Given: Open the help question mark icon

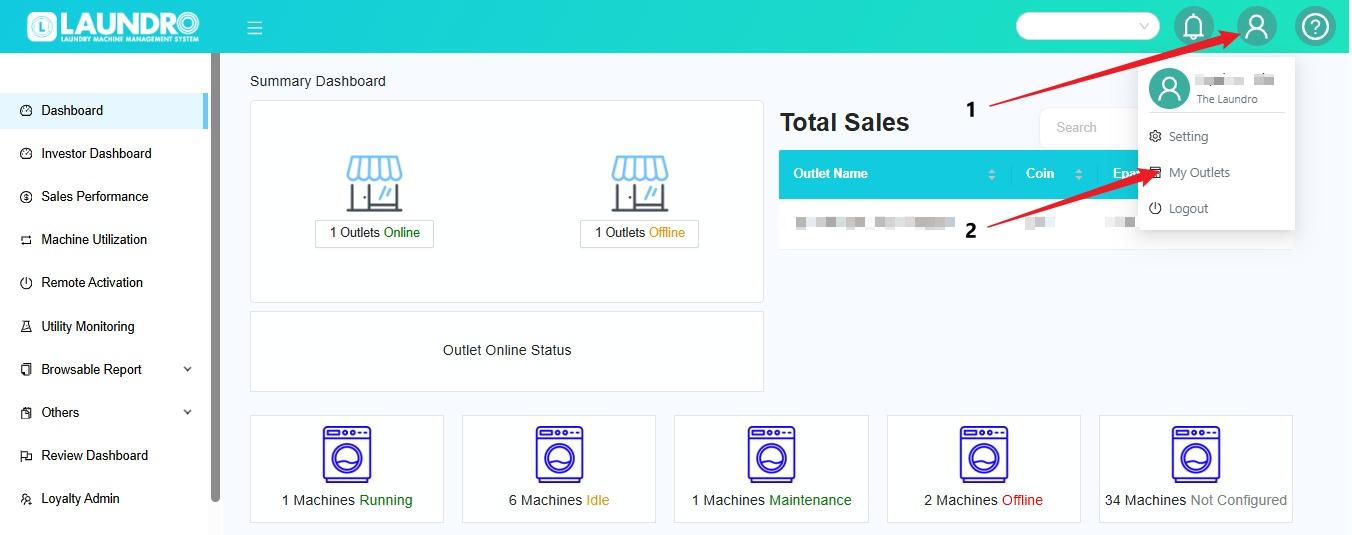Looking at the screenshot, I should 1316,26.
